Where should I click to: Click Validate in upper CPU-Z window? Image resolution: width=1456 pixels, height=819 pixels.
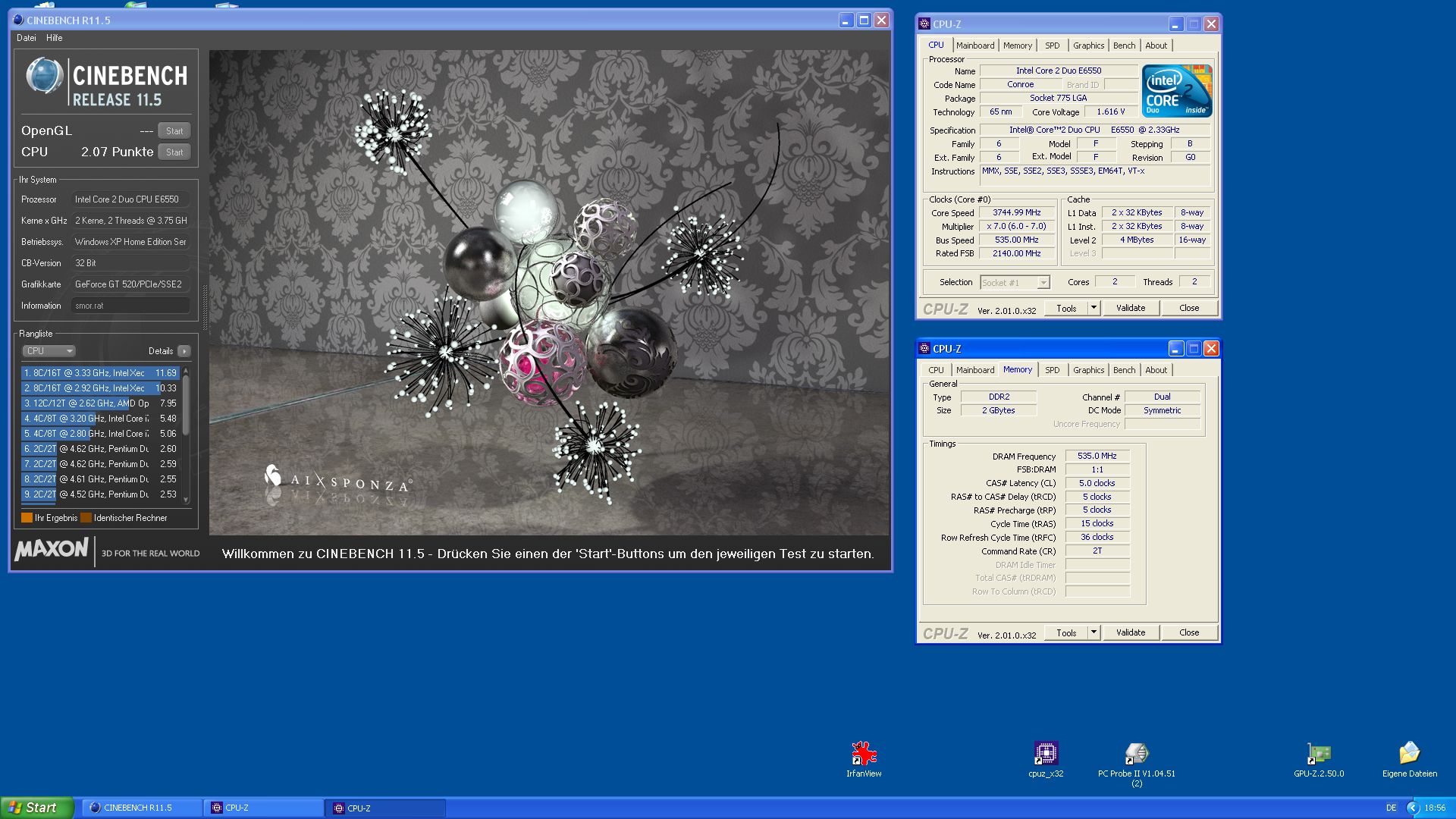click(1131, 308)
